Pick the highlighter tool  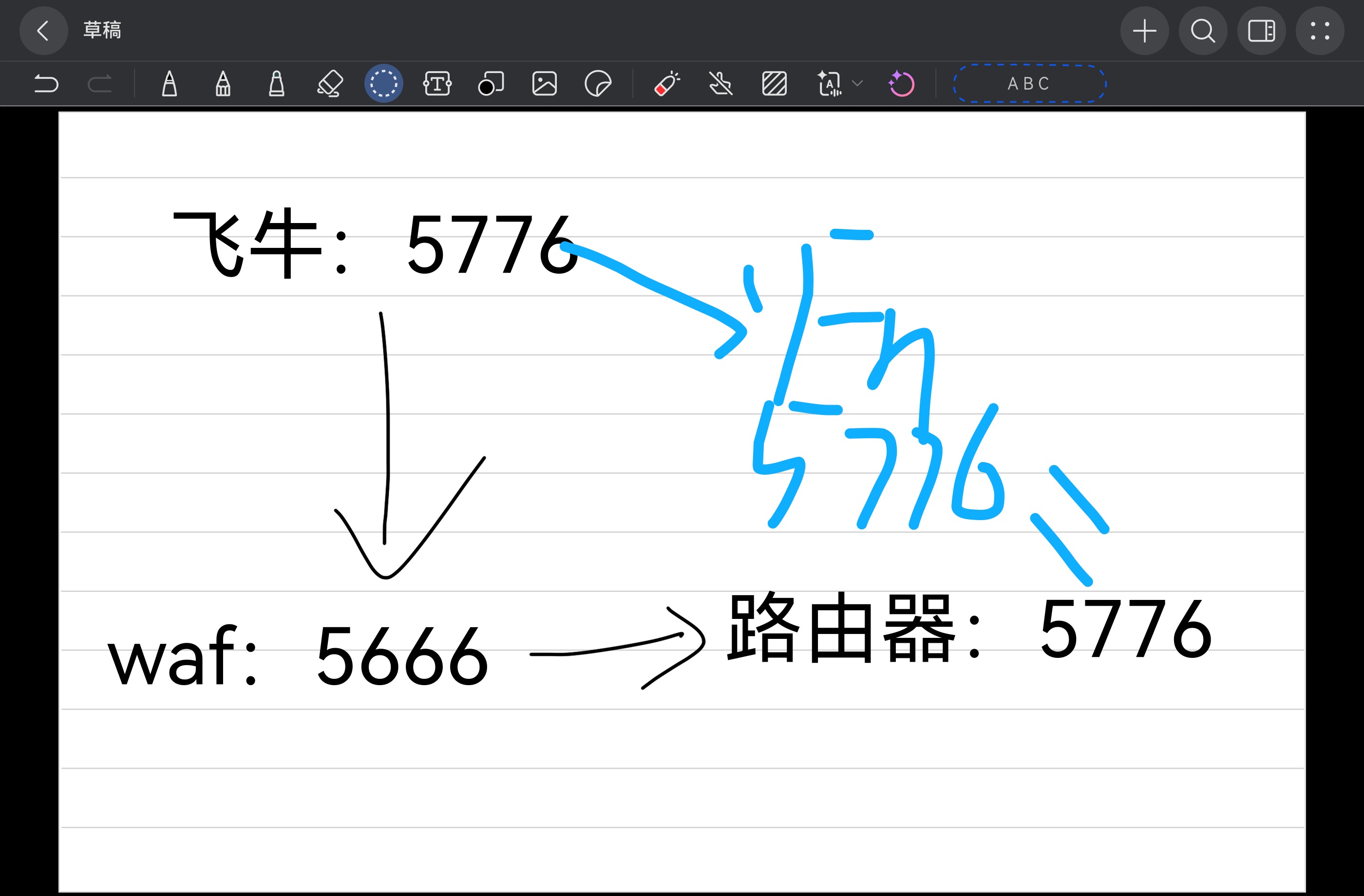(276, 83)
